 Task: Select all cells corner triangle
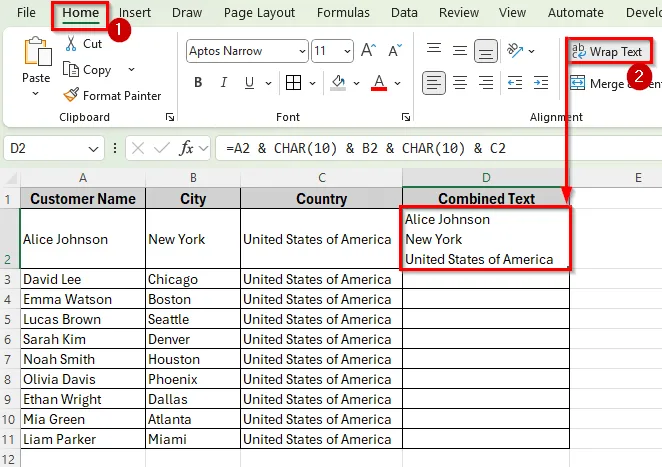point(11,178)
